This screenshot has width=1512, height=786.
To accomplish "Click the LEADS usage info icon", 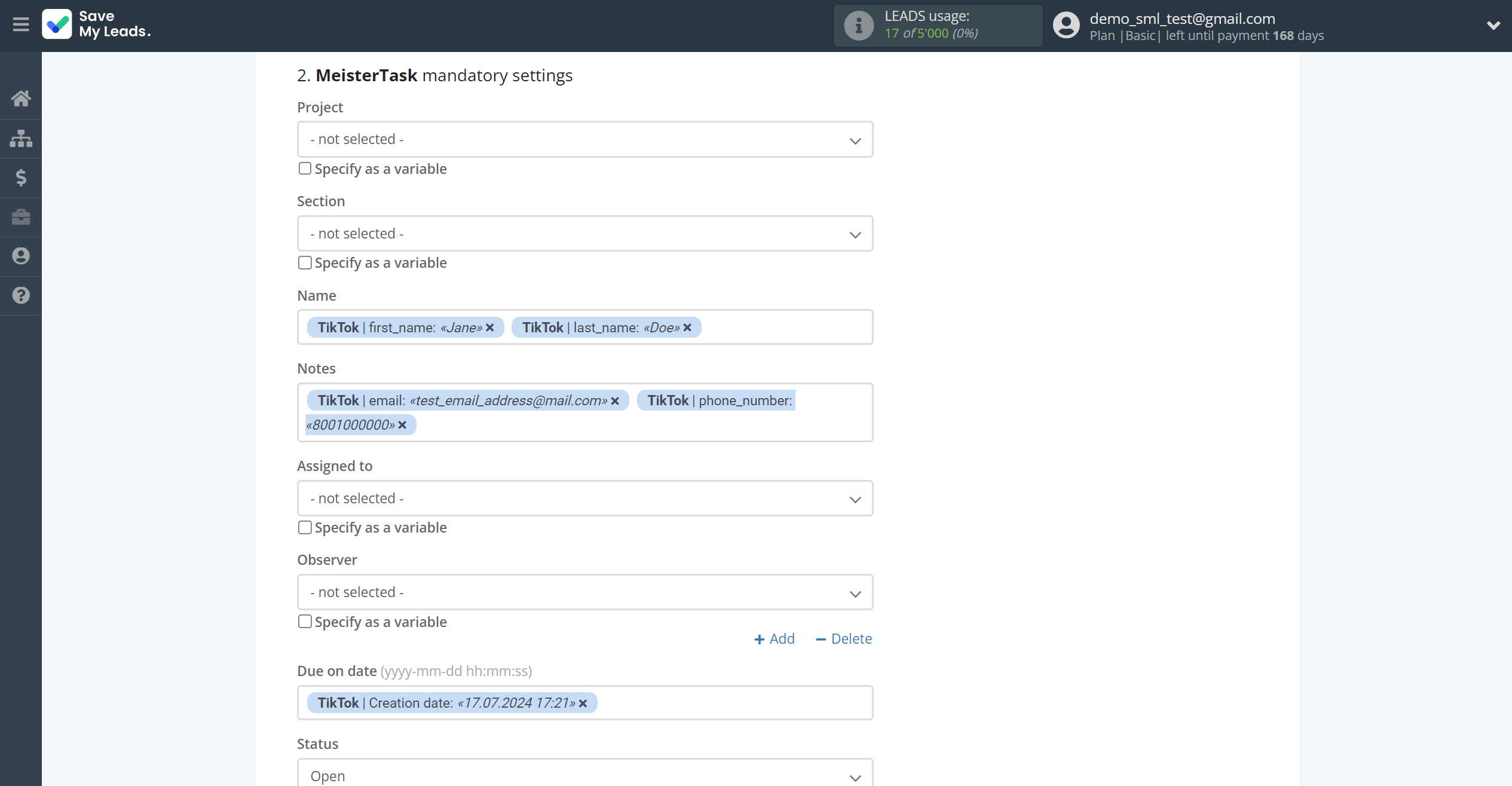I will tap(858, 26).
